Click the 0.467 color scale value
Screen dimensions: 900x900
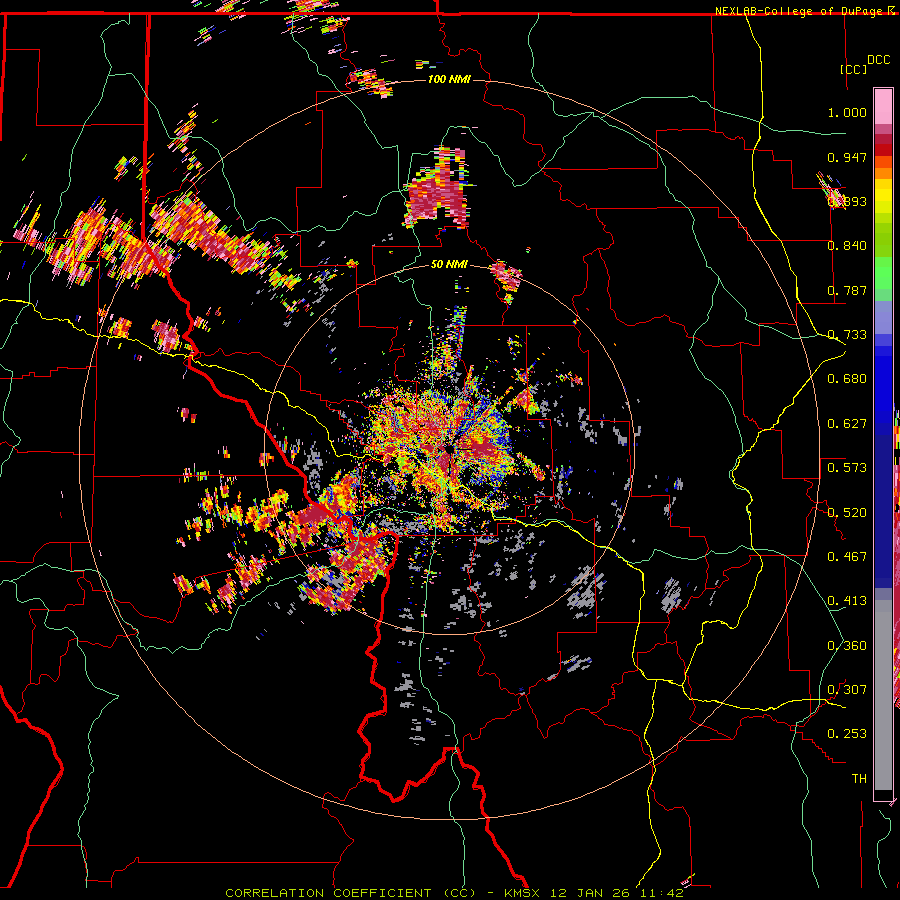pos(847,557)
